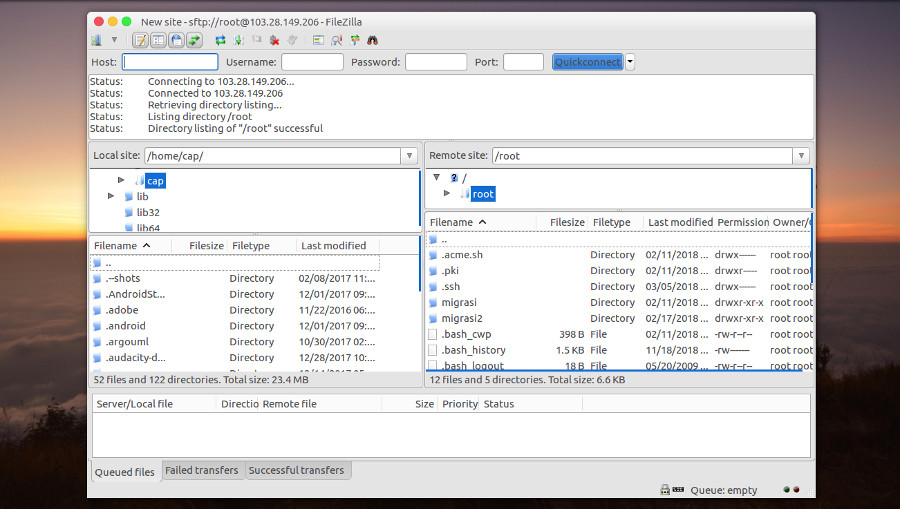
Task: Sort local files by Filename column
Action: coord(131,246)
